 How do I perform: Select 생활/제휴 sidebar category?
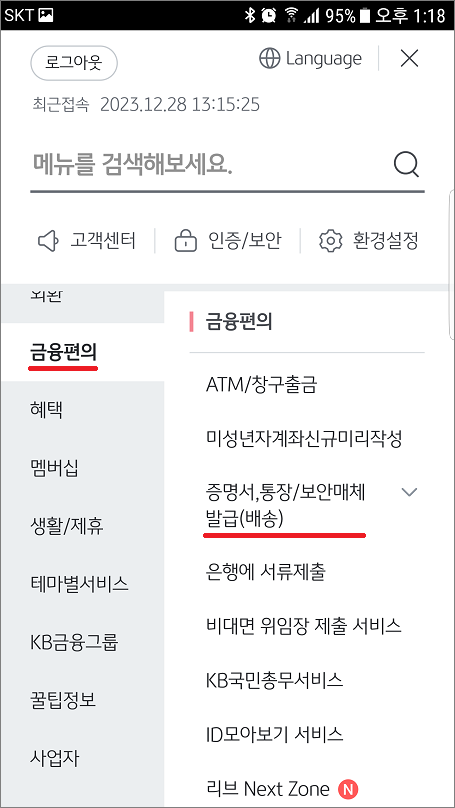tap(67, 526)
